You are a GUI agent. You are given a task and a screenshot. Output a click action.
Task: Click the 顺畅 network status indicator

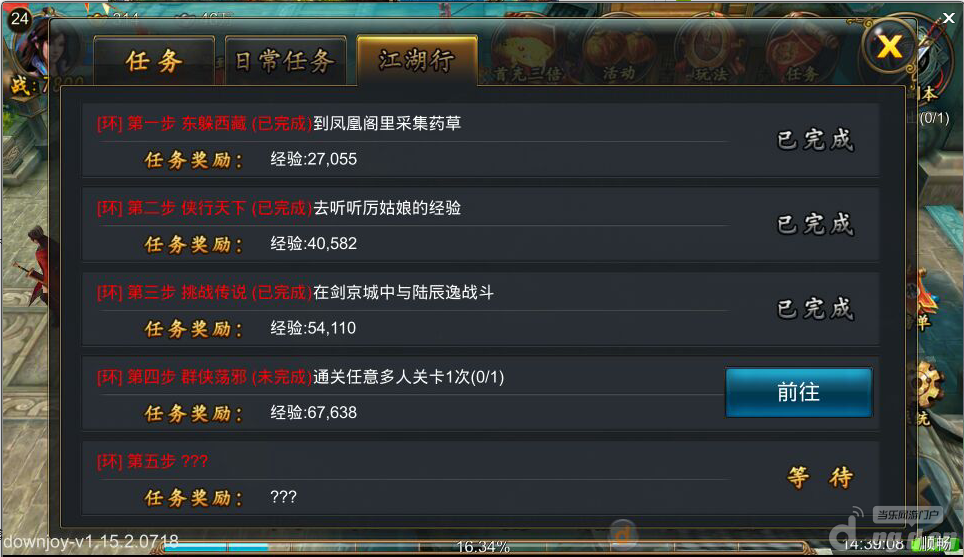tap(936, 543)
